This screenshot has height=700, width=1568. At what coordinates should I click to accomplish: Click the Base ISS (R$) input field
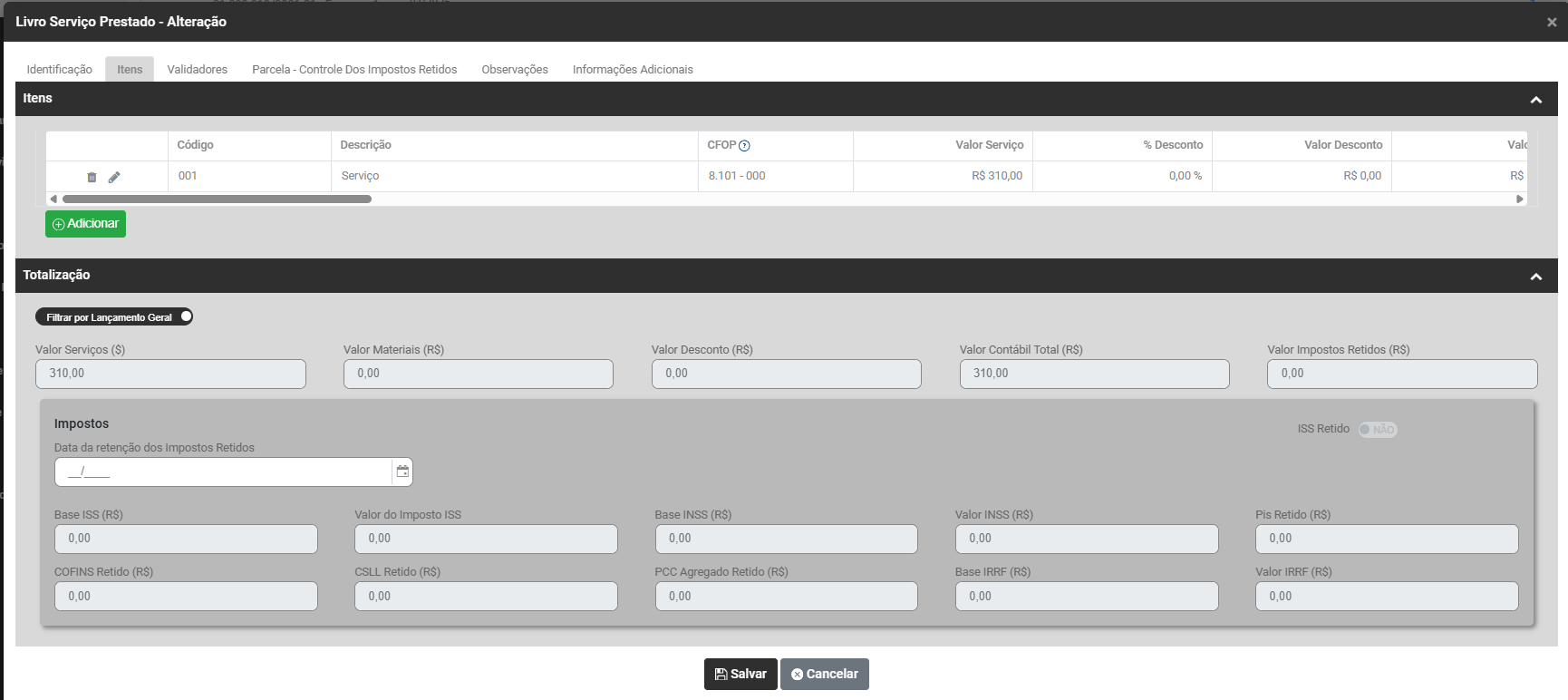(186, 539)
